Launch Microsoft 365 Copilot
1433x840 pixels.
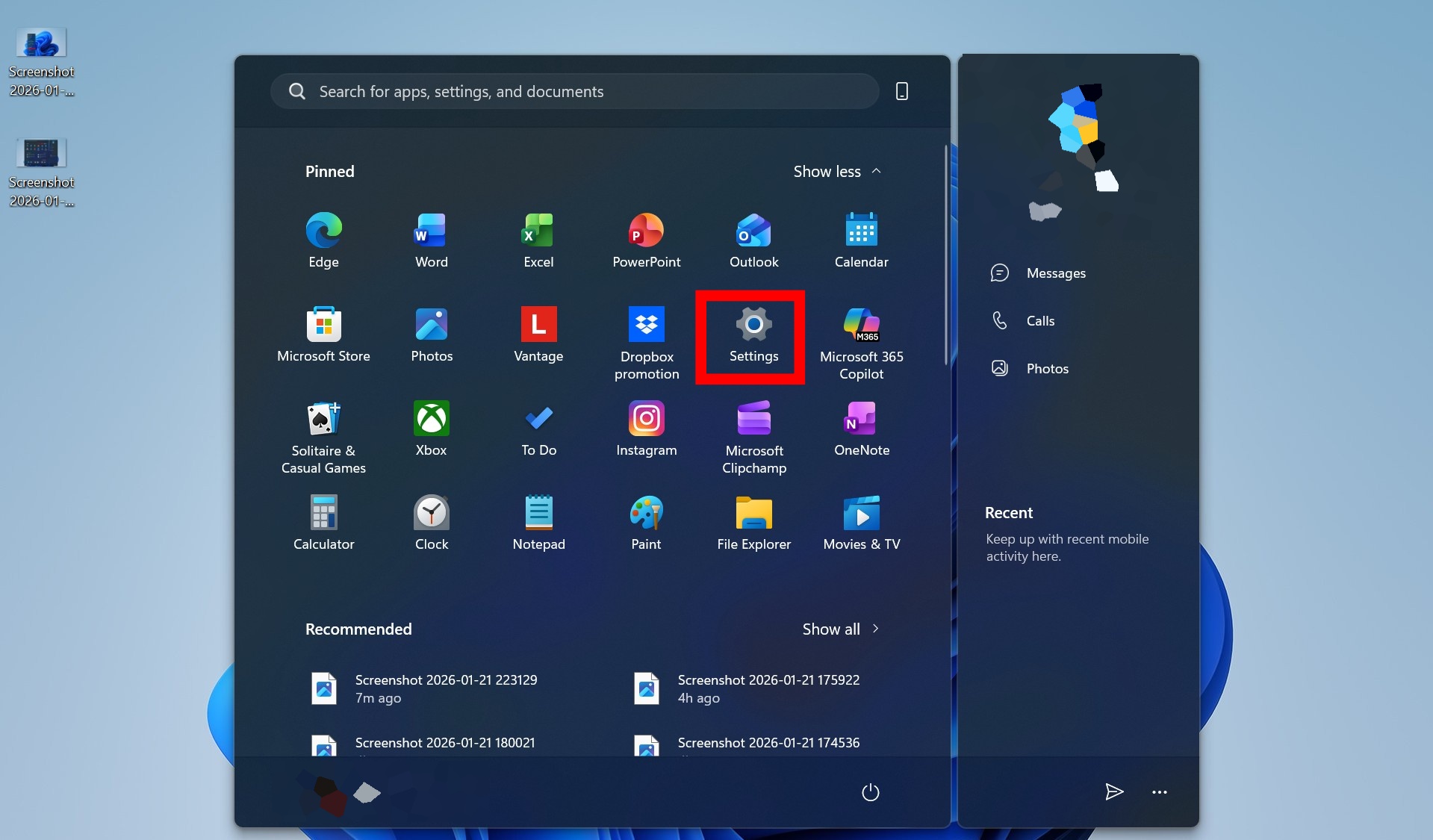861,343
